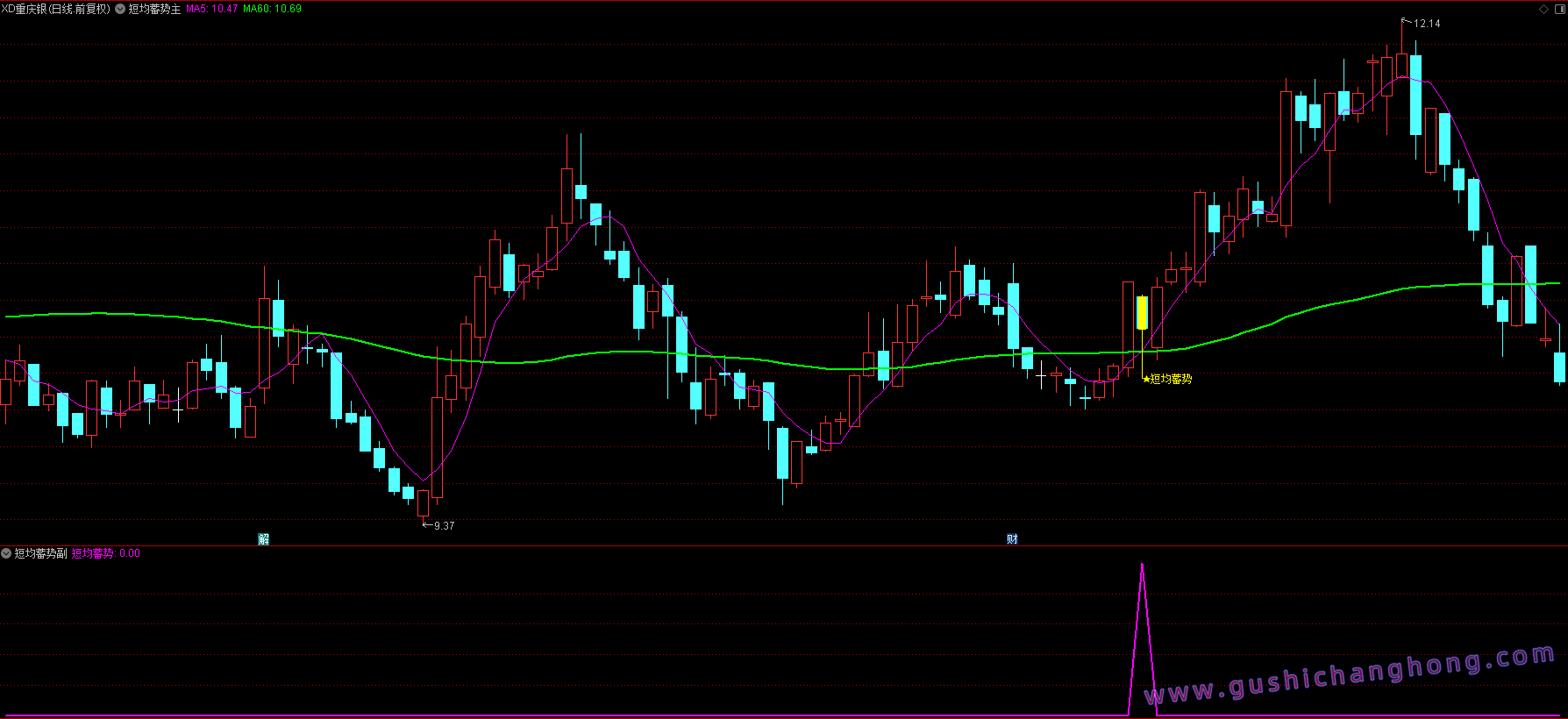This screenshot has width=1568, height=719.
Task: Click the diamond icon at top right
Action: (x=1544, y=9)
